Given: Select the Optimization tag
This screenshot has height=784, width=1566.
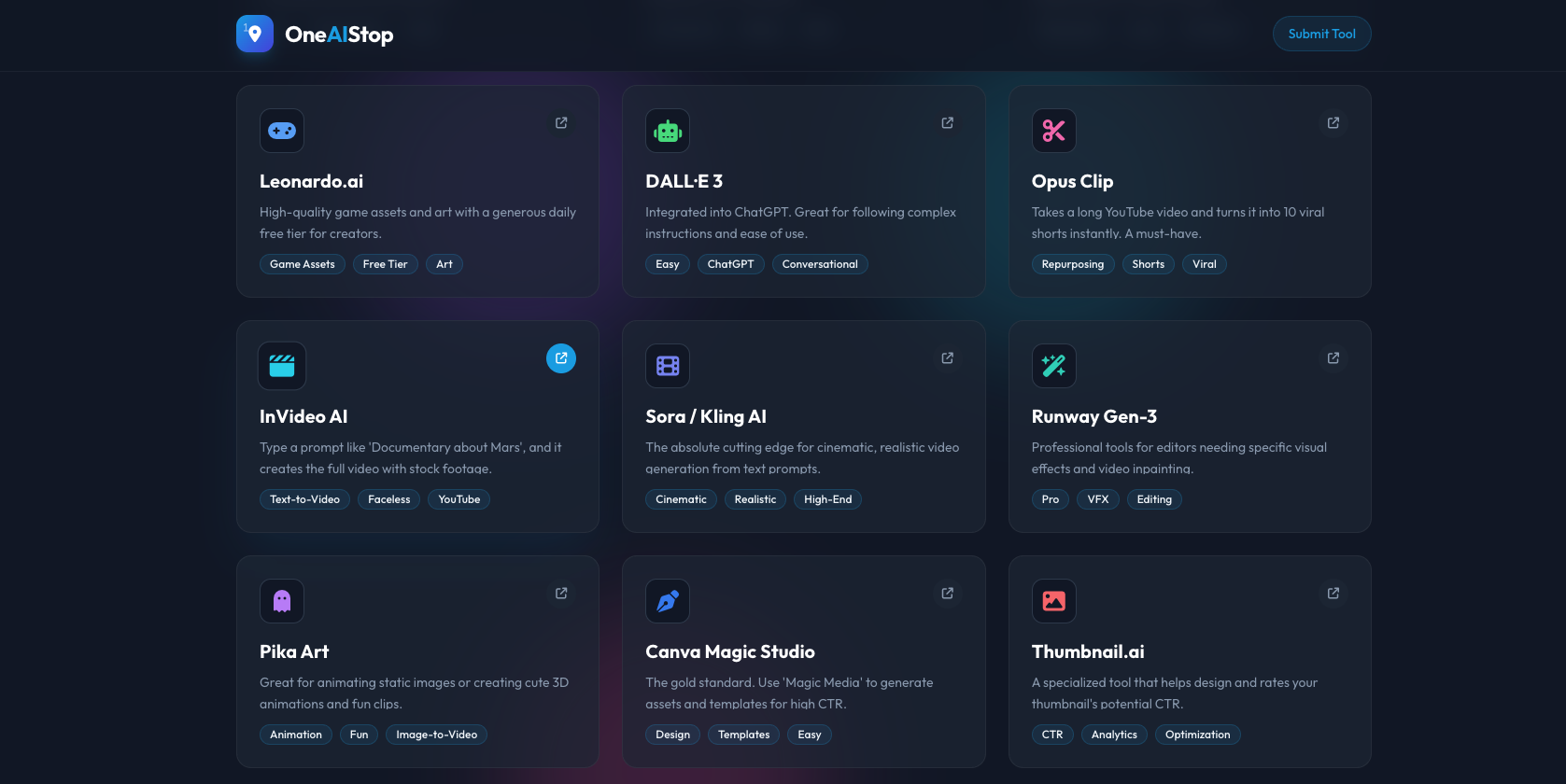Looking at the screenshot, I should point(1198,735).
